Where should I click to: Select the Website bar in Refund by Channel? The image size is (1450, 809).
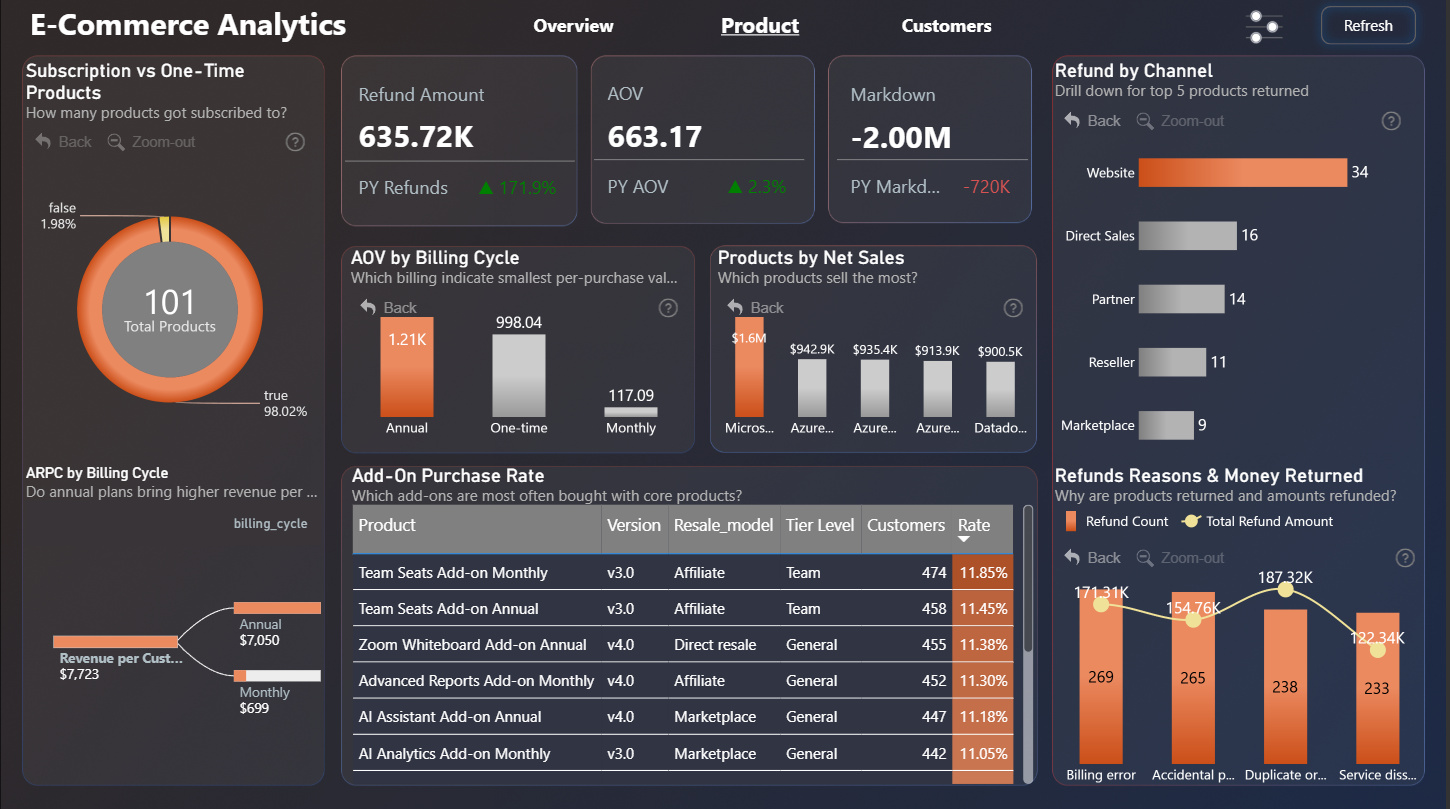point(1242,172)
